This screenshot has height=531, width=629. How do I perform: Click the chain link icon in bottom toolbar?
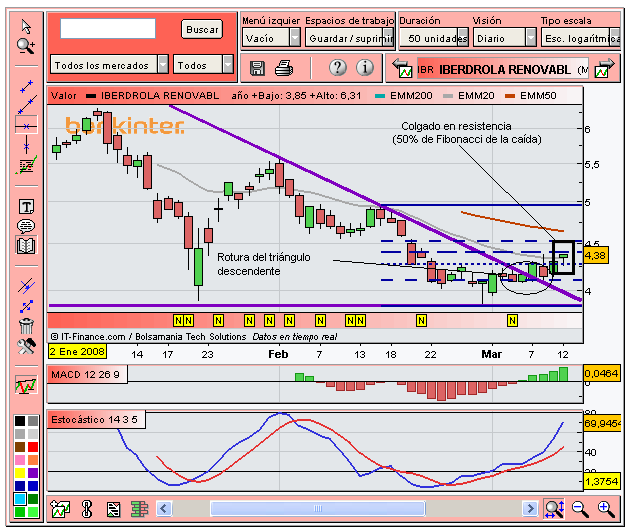click(87, 509)
